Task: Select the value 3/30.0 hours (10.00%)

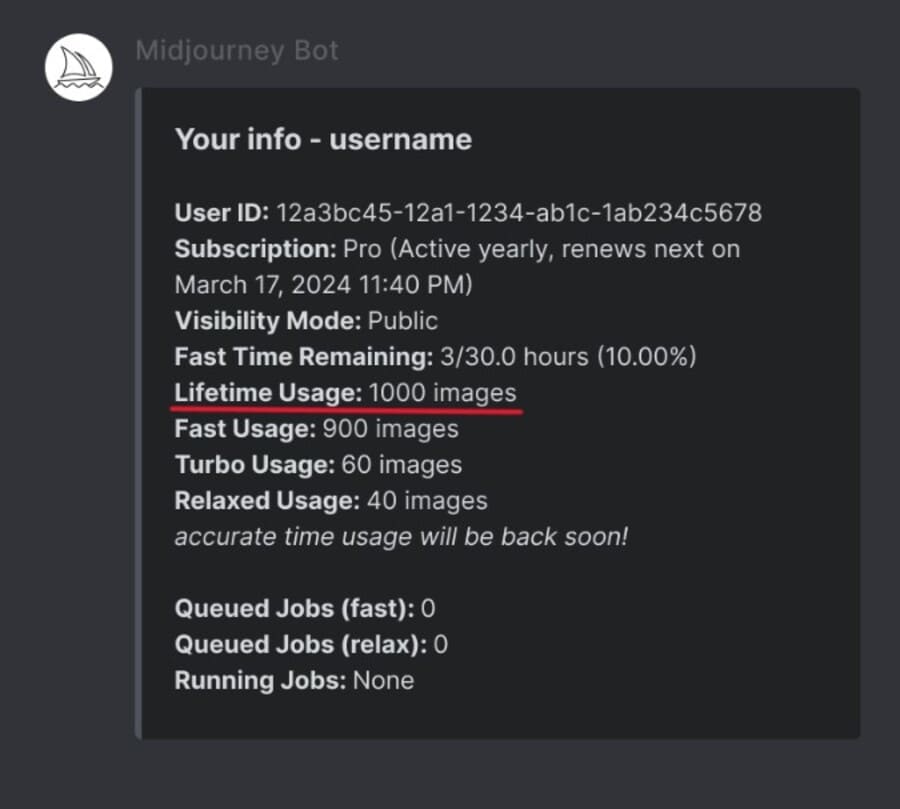Action: (x=568, y=357)
